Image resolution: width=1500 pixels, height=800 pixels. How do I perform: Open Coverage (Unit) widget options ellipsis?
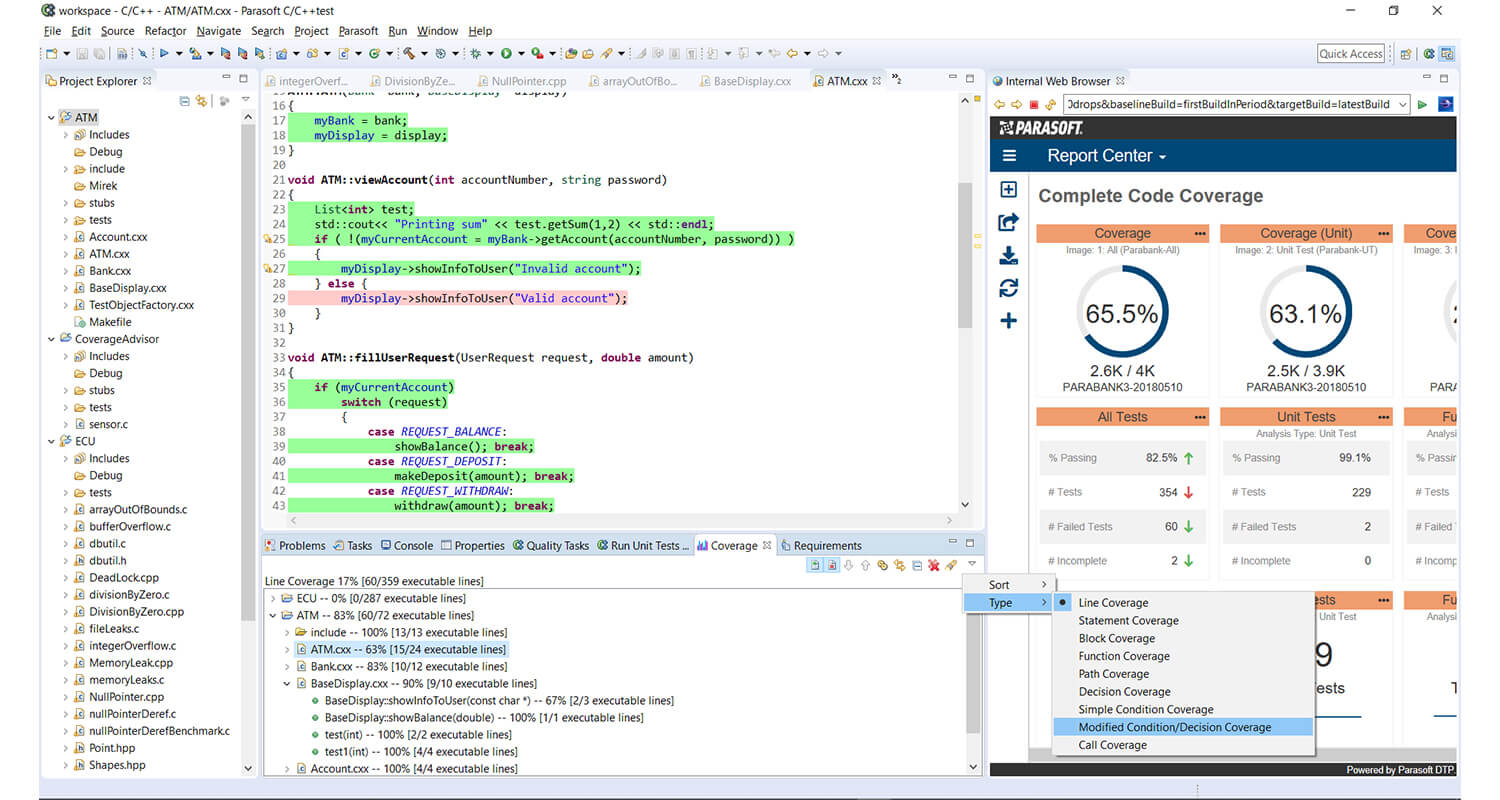pyautogui.click(x=1384, y=233)
